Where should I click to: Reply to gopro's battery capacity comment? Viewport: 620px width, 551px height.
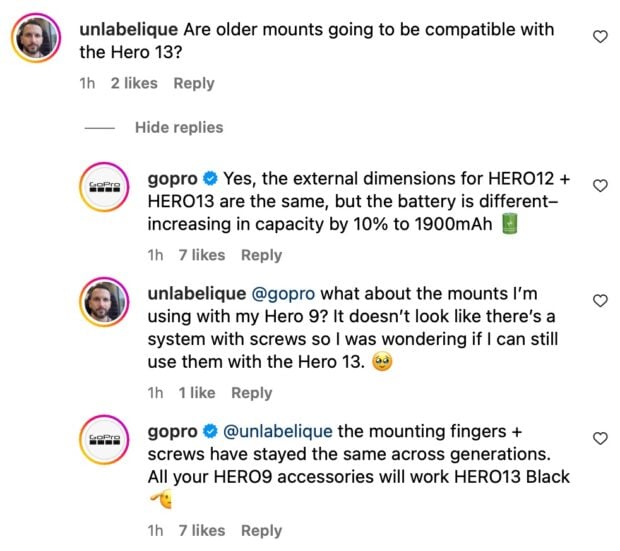[261, 255]
